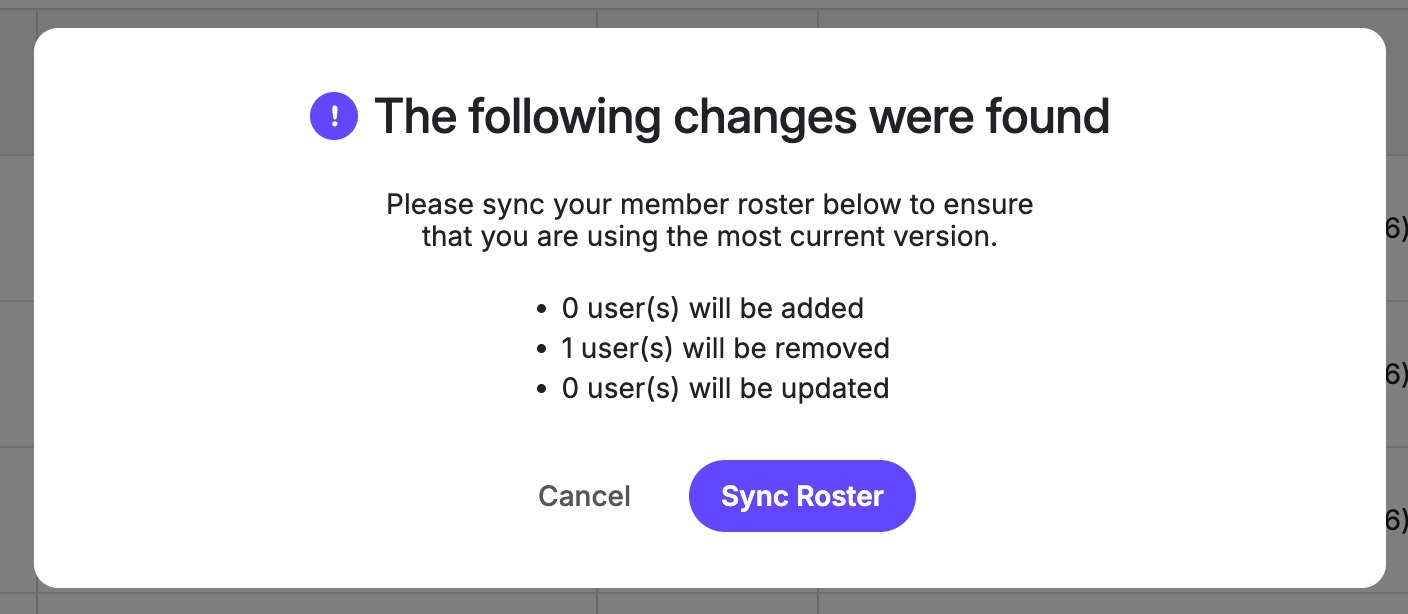Click the "Please sync your member roster" line
Image resolution: width=1408 pixels, height=614 pixels.
[x=710, y=205]
